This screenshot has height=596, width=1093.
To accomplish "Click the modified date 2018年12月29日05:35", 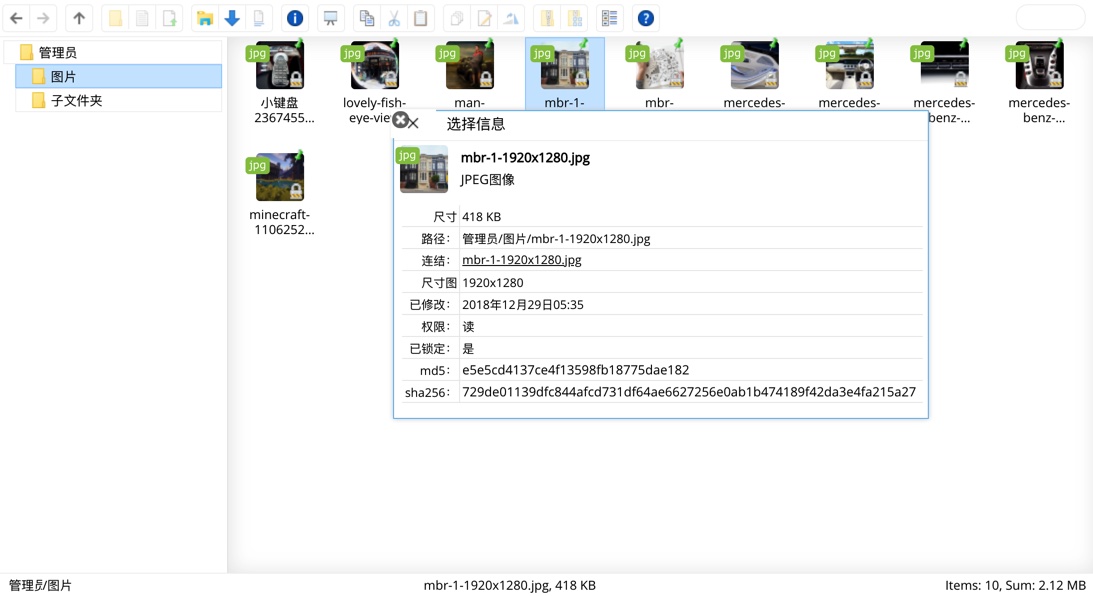I will tap(523, 305).
